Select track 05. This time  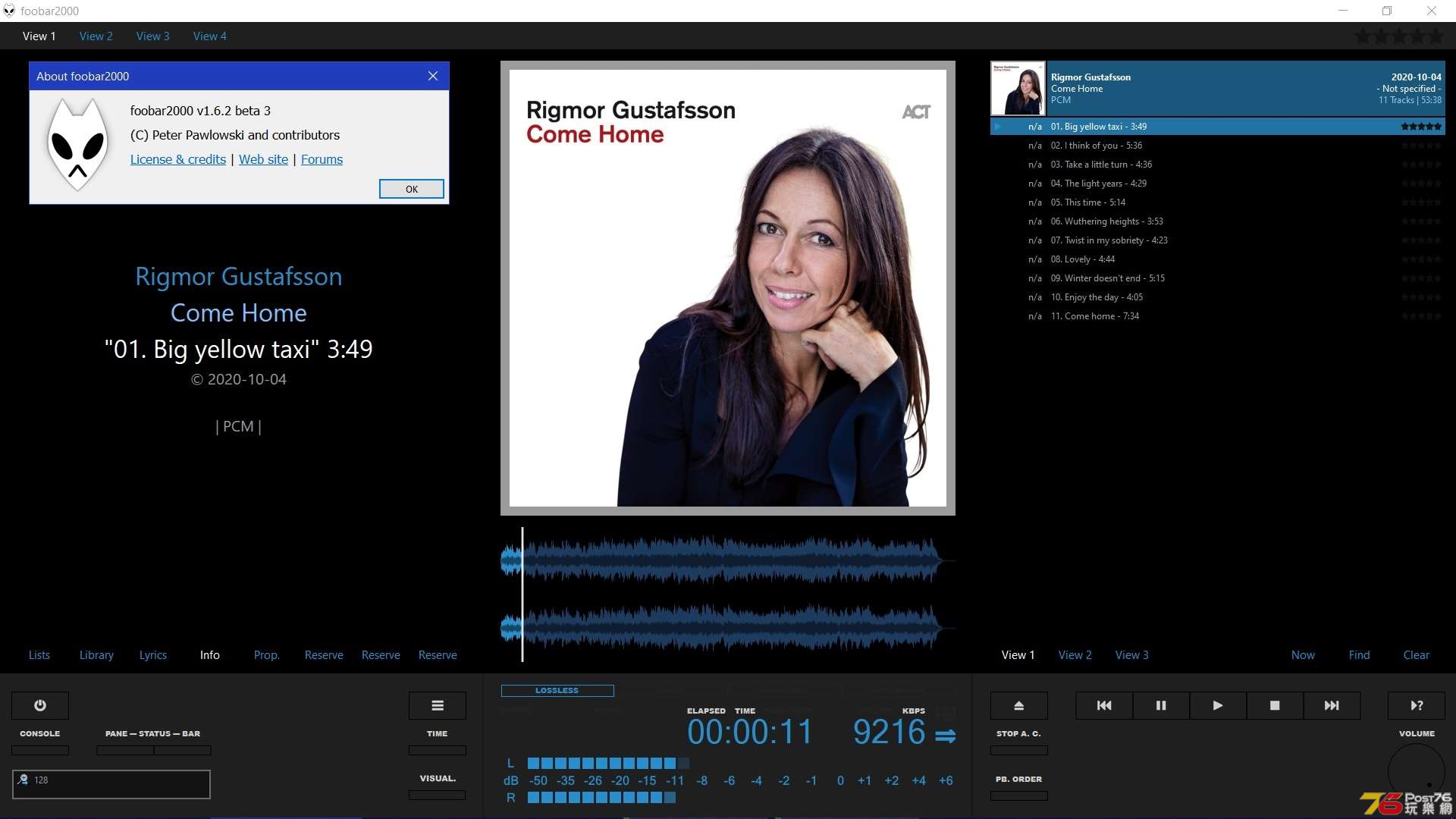pyautogui.click(x=1218, y=202)
